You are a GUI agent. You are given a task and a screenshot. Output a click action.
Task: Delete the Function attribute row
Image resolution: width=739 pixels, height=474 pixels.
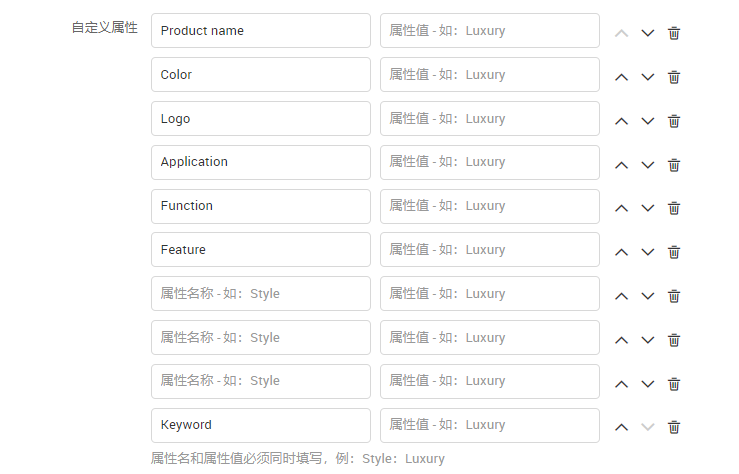674,208
